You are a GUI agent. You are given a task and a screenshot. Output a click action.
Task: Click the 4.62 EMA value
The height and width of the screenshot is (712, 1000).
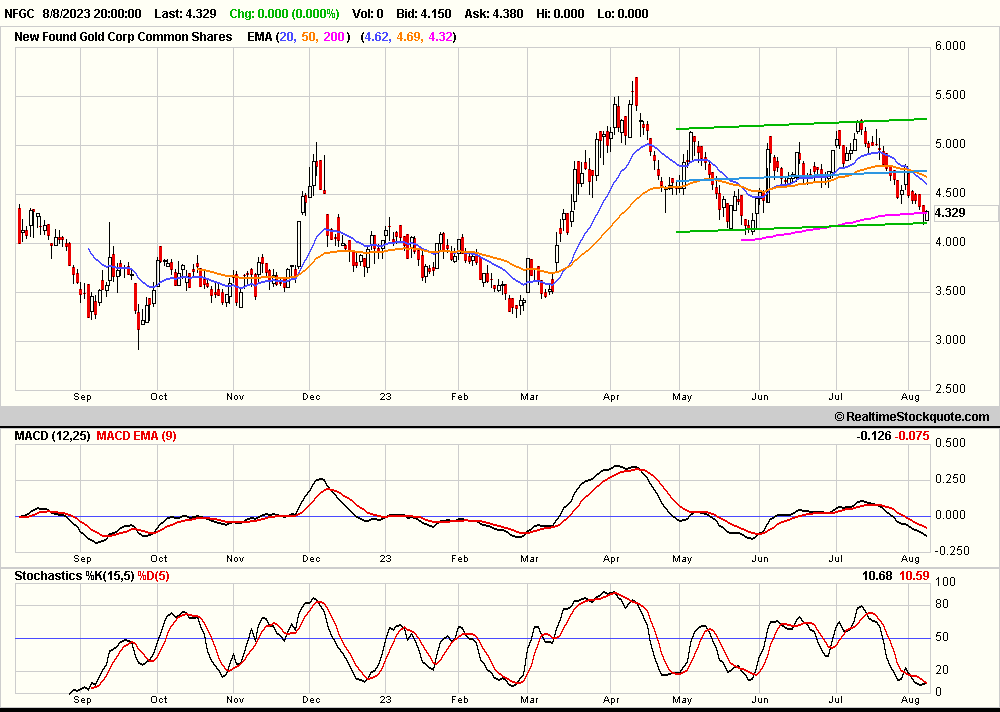376,37
